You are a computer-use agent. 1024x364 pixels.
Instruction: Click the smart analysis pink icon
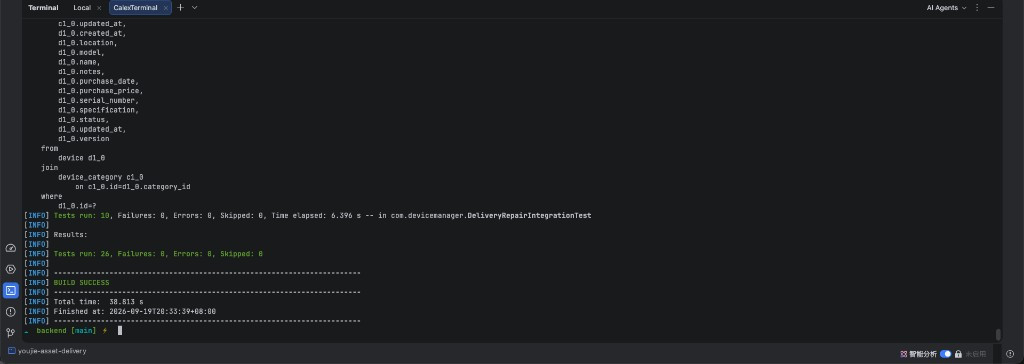(904, 354)
